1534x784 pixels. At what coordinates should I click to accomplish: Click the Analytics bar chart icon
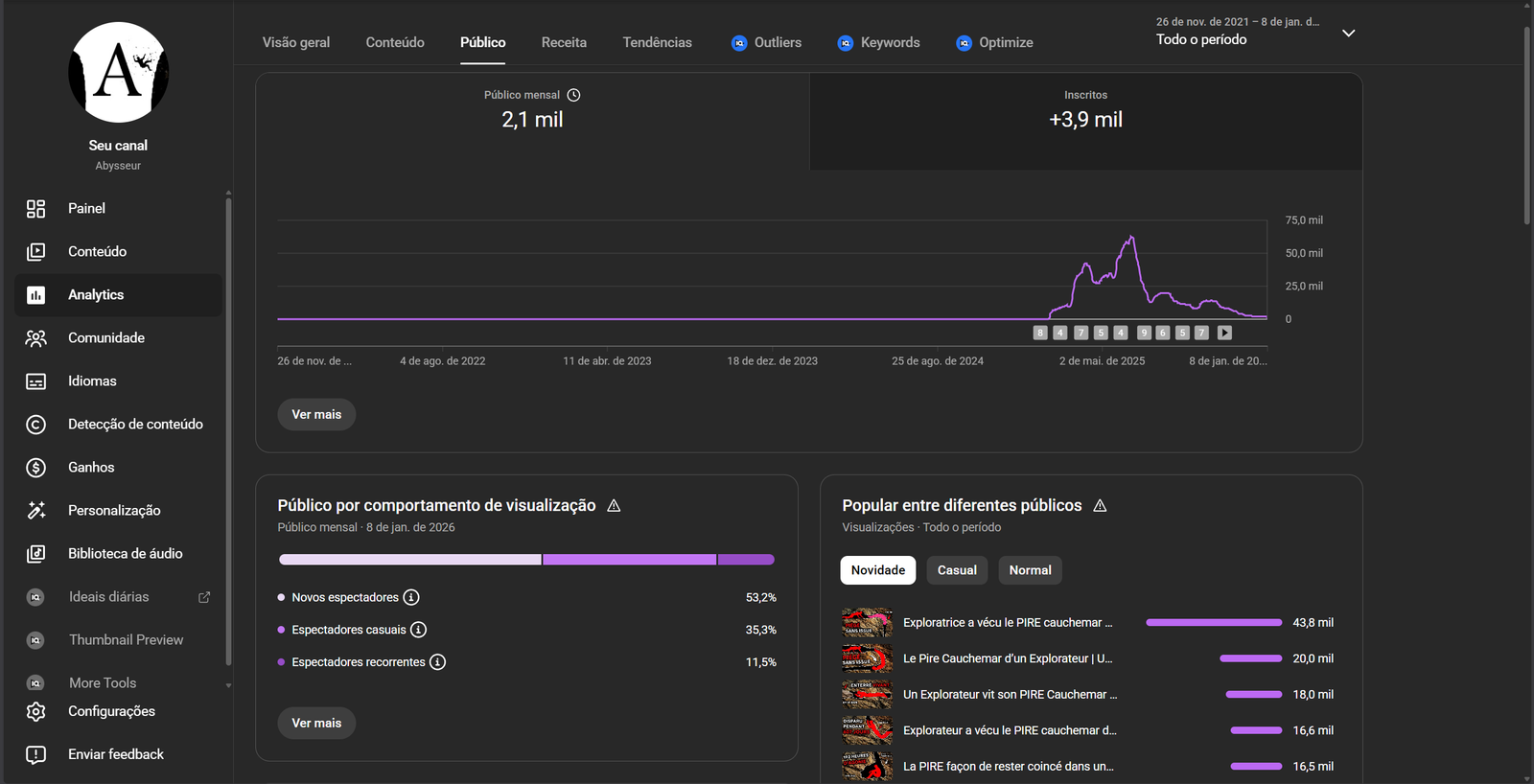36,295
